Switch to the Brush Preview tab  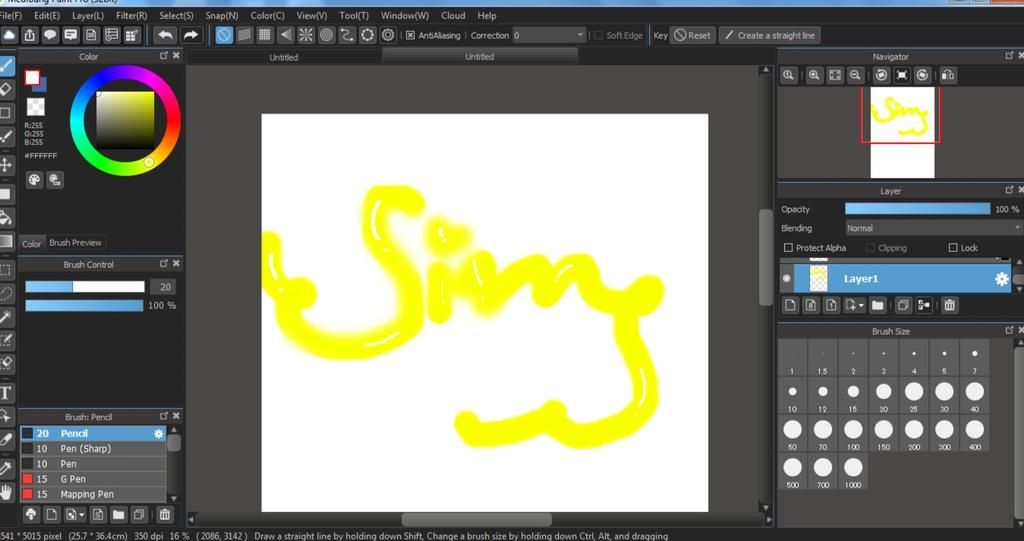(x=75, y=242)
